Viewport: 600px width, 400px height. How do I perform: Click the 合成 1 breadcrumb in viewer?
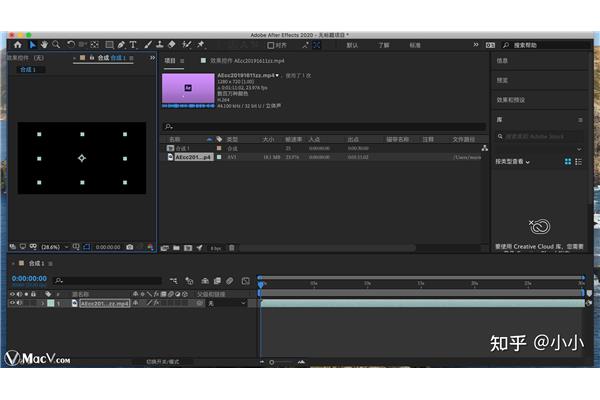(28, 69)
